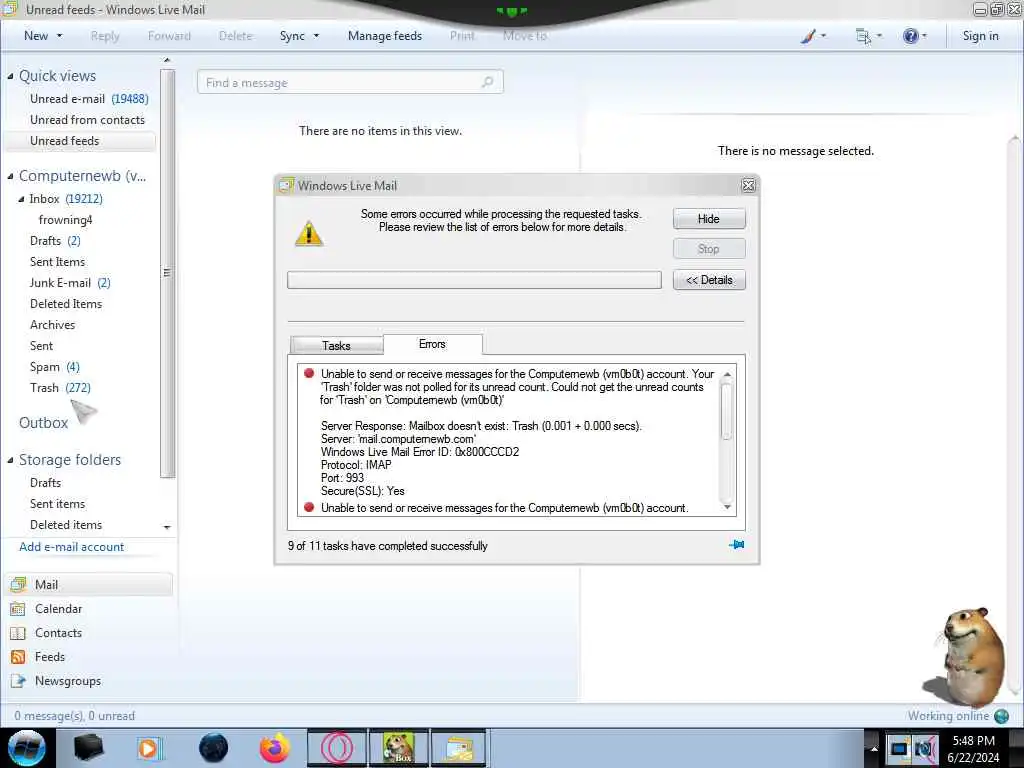1024x768 pixels.
Task: Switch to the Tasks tab
Action: [x=336, y=345]
